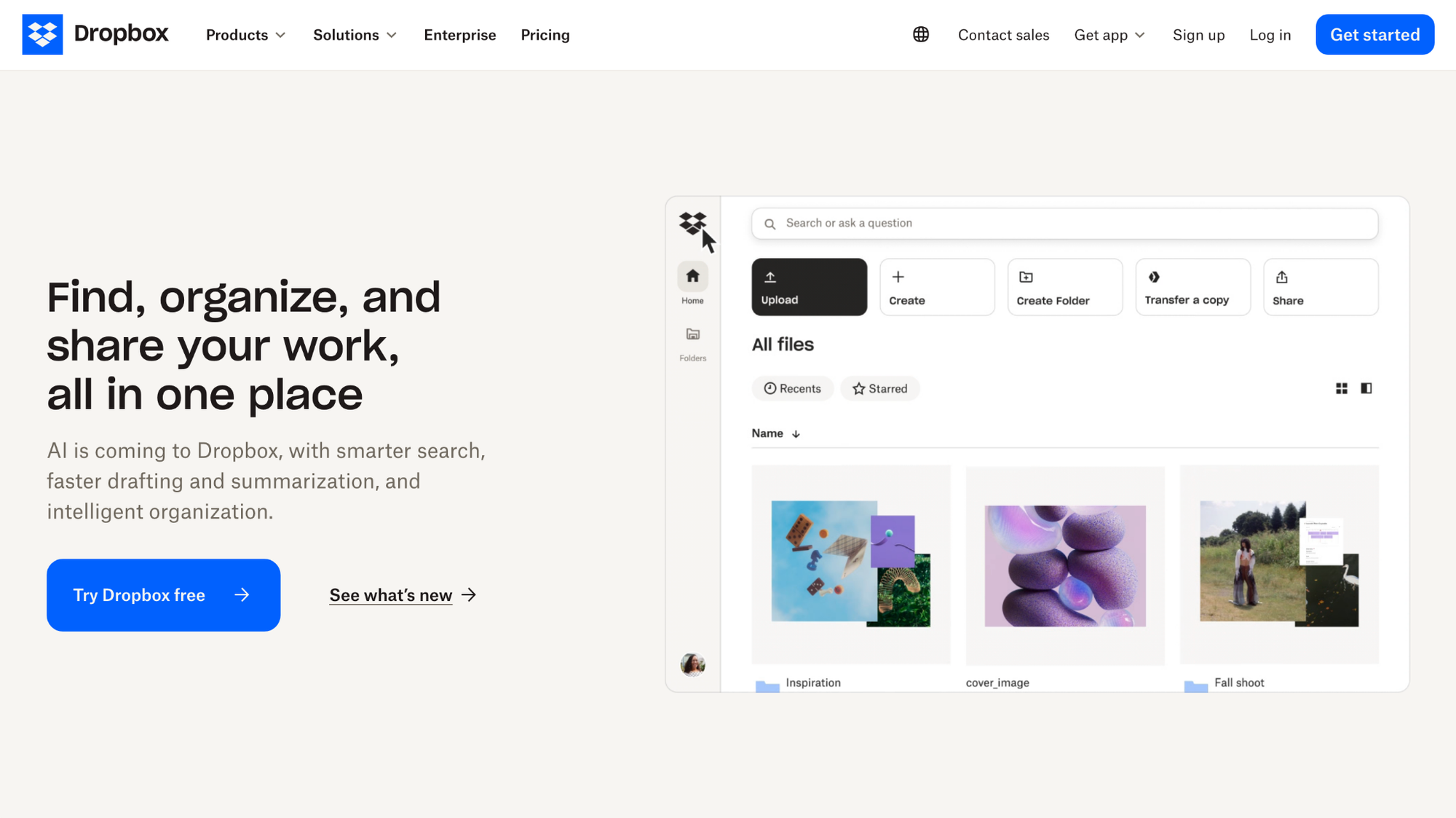Click Try Dropbox free button
This screenshot has width=1456, height=818.
tap(163, 595)
